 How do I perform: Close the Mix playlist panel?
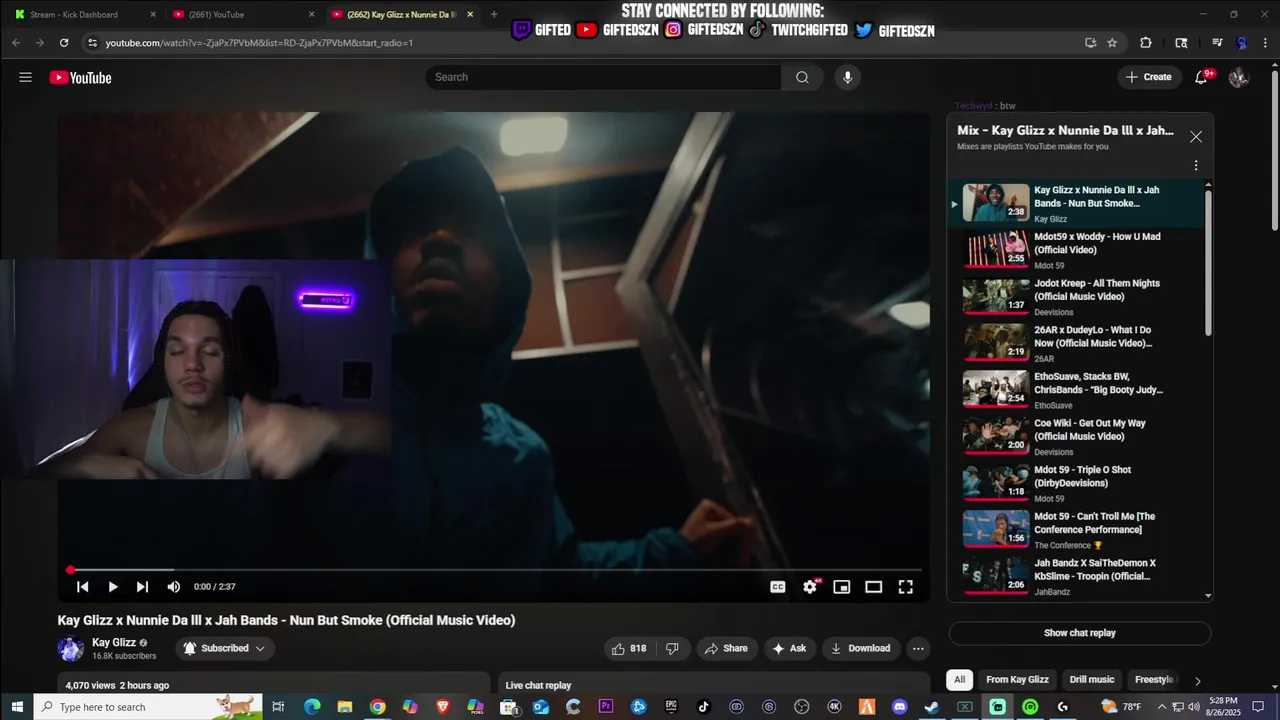[1196, 137]
